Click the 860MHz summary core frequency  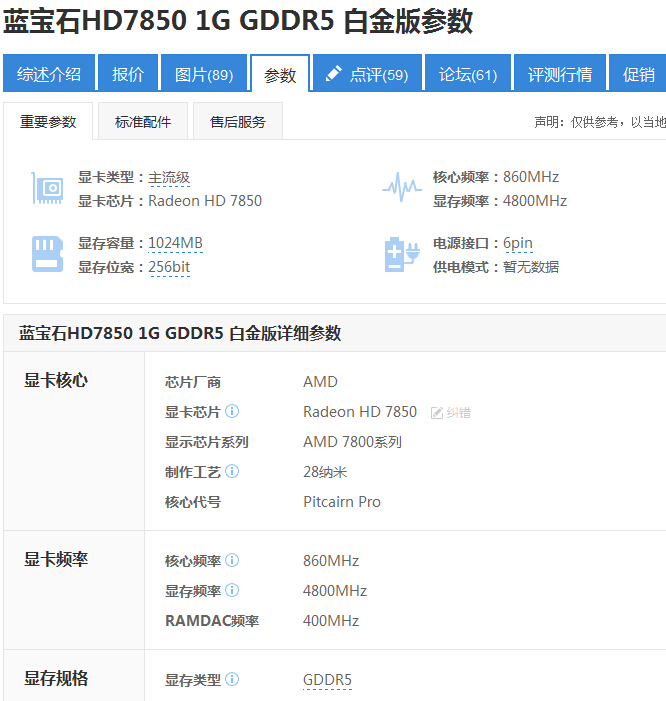(531, 177)
